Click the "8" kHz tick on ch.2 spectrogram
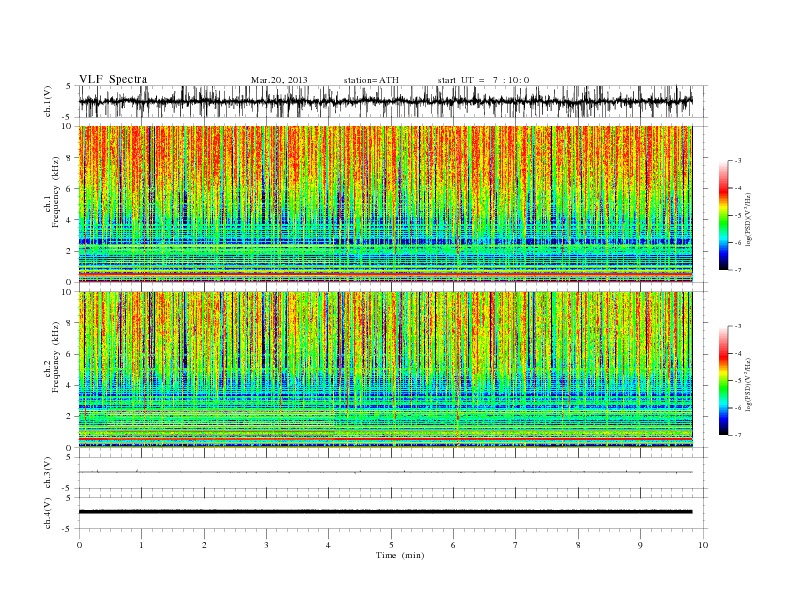 pos(70,323)
